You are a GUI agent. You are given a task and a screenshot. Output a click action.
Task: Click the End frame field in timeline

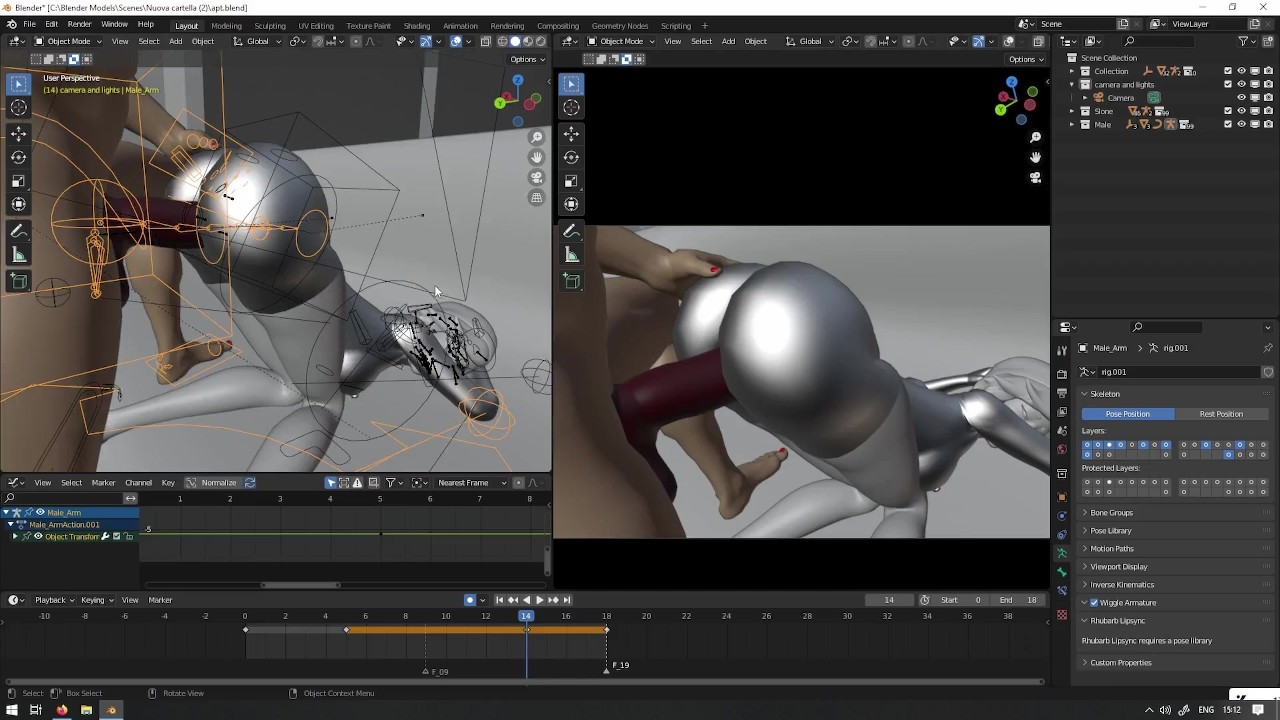[1019, 600]
